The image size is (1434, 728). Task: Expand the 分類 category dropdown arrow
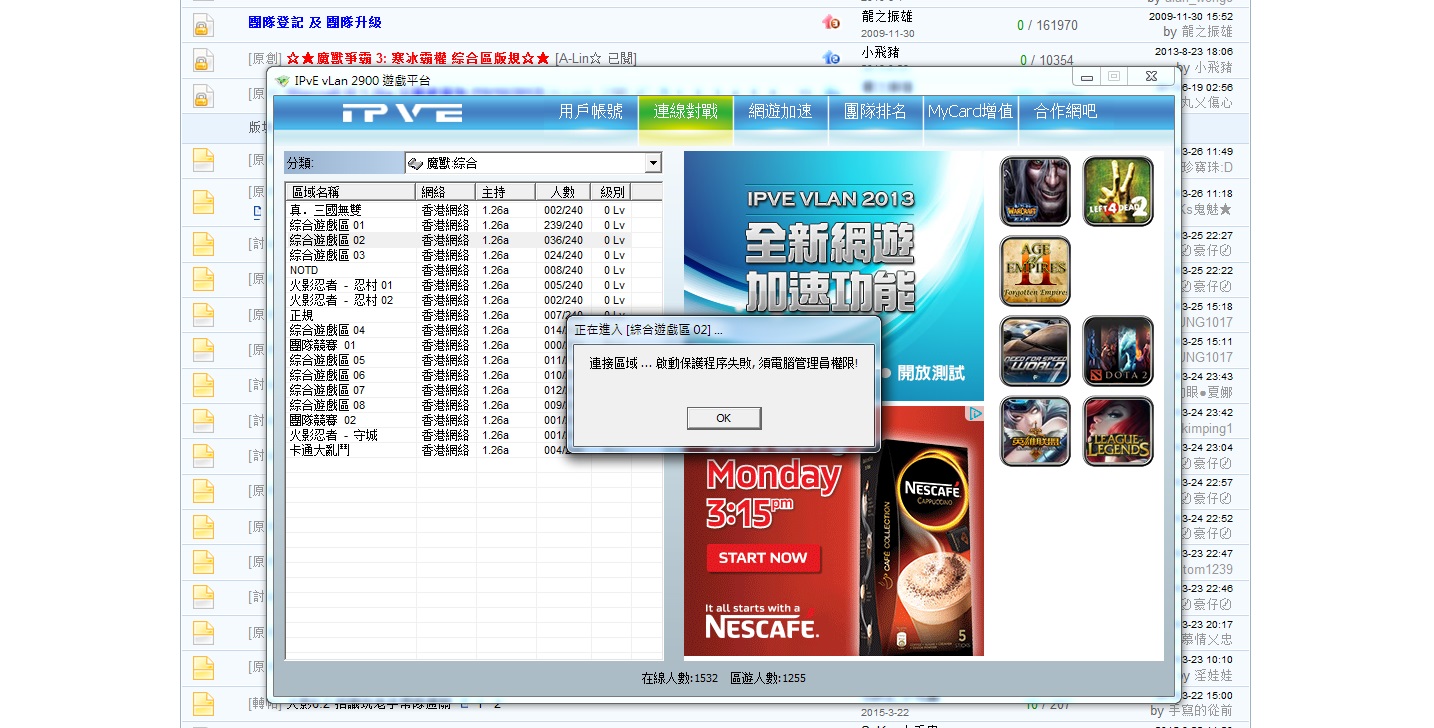(x=653, y=163)
